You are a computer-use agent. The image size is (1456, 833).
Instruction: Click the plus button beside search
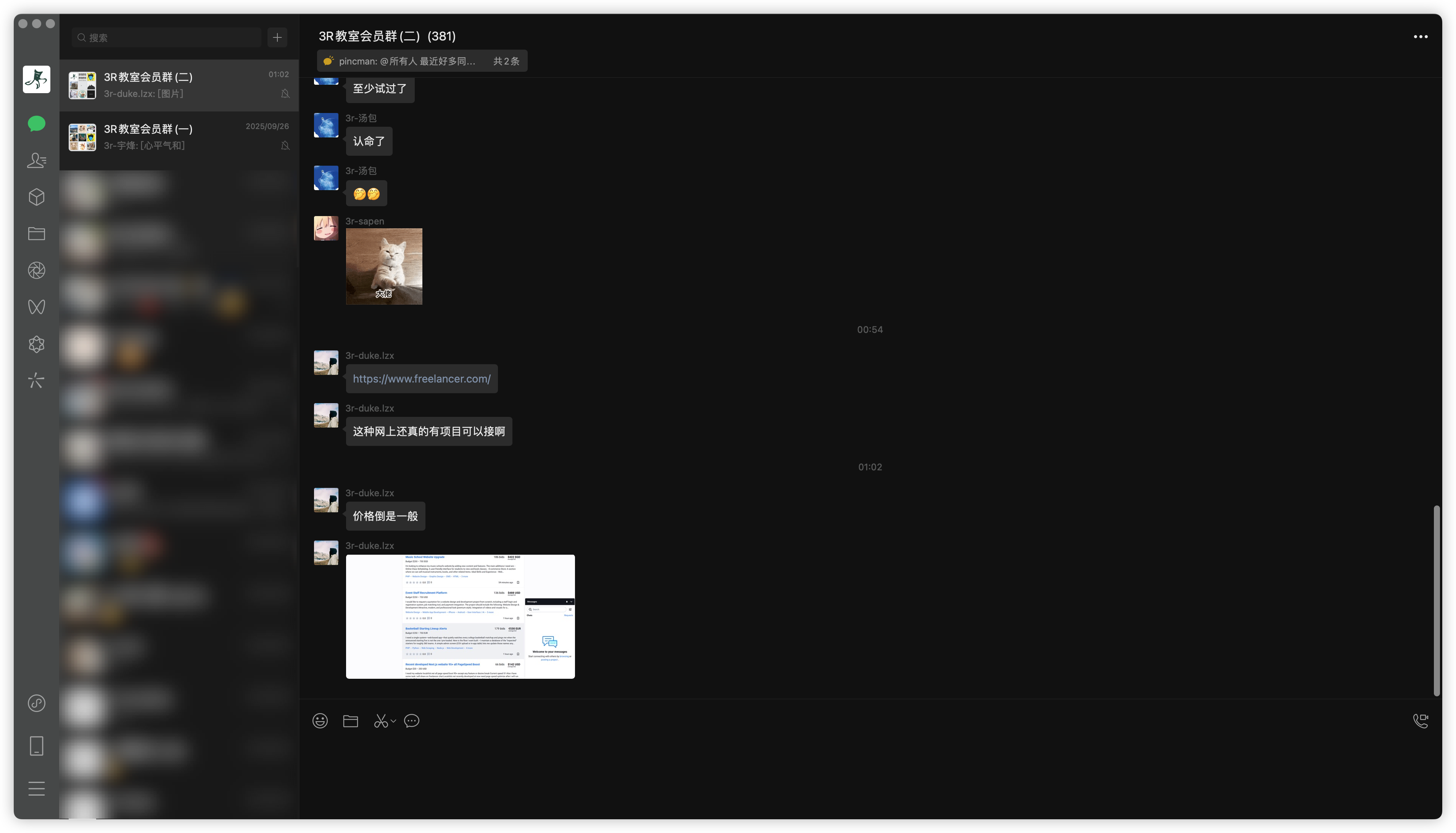277,38
